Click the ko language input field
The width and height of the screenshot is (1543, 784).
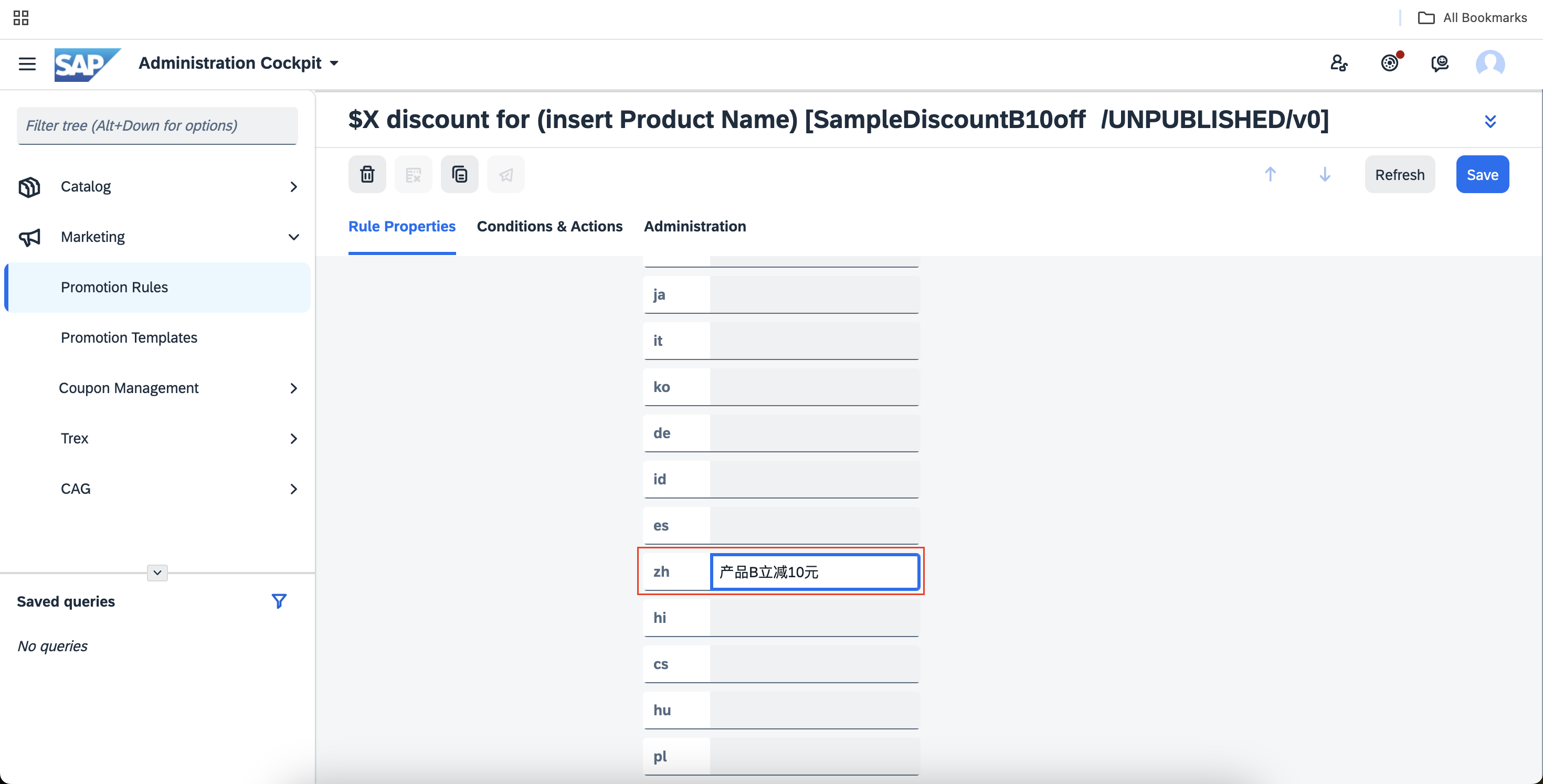(814, 387)
